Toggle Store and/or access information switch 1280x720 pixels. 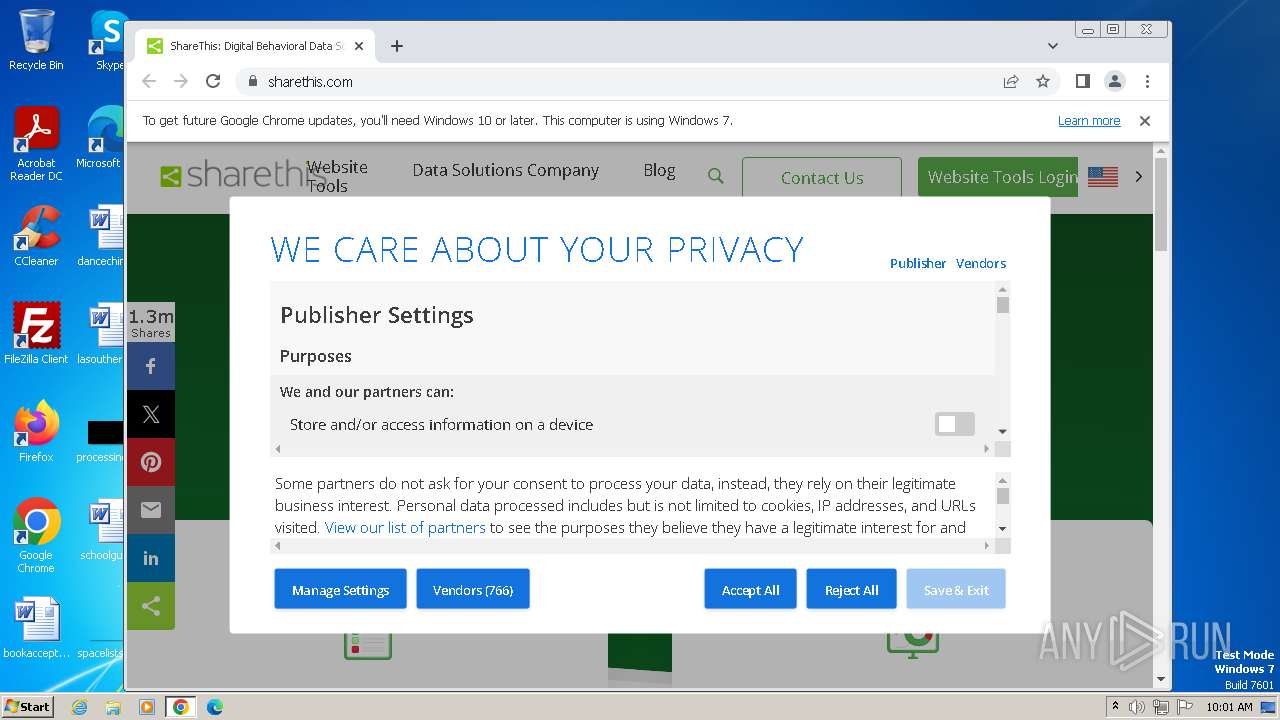tap(954, 424)
